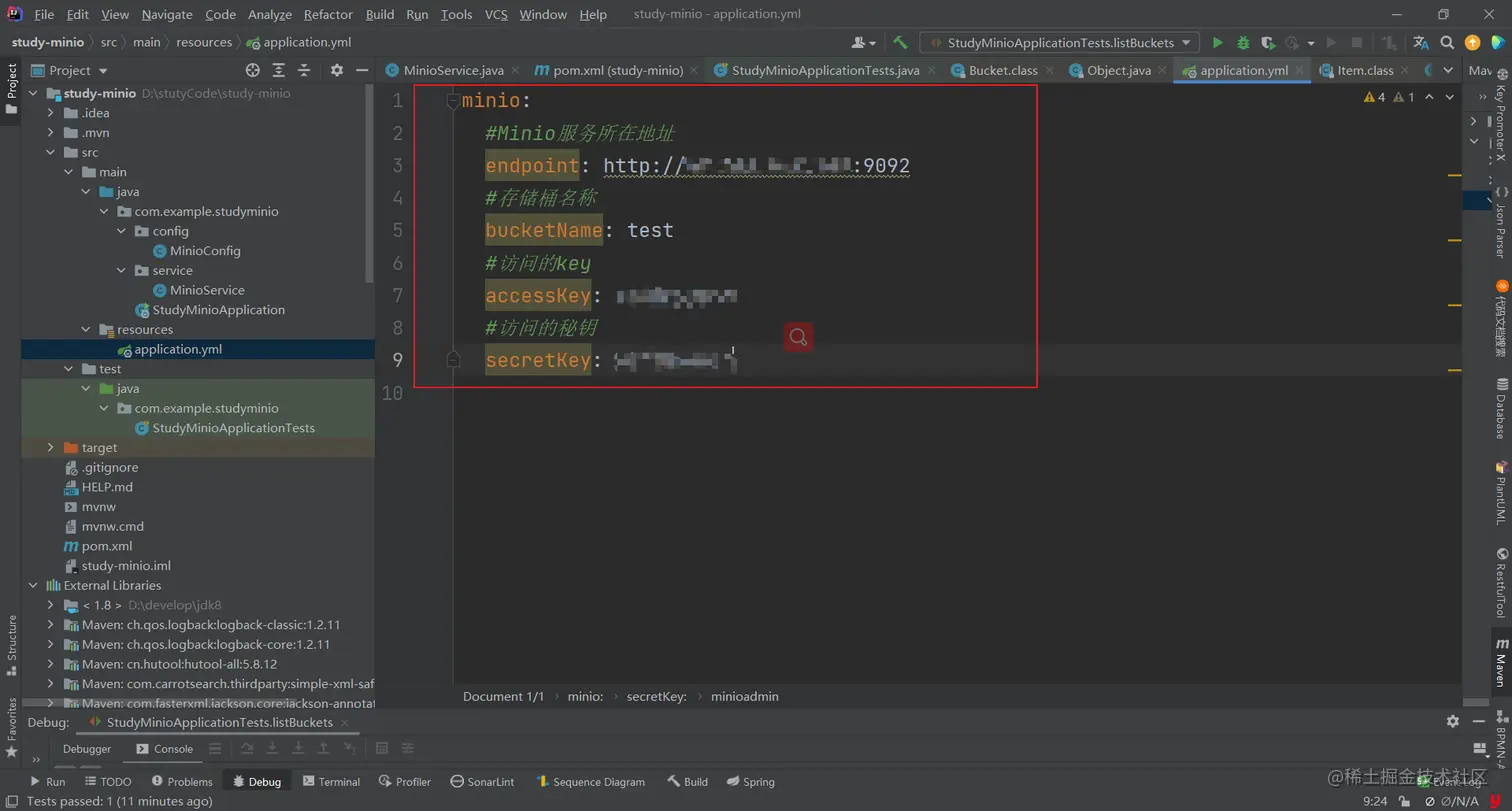The width and height of the screenshot is (1512, 811).
Task: Close the application.yml editor tab
Action: pyautogui.click(x=1301, y=71)
